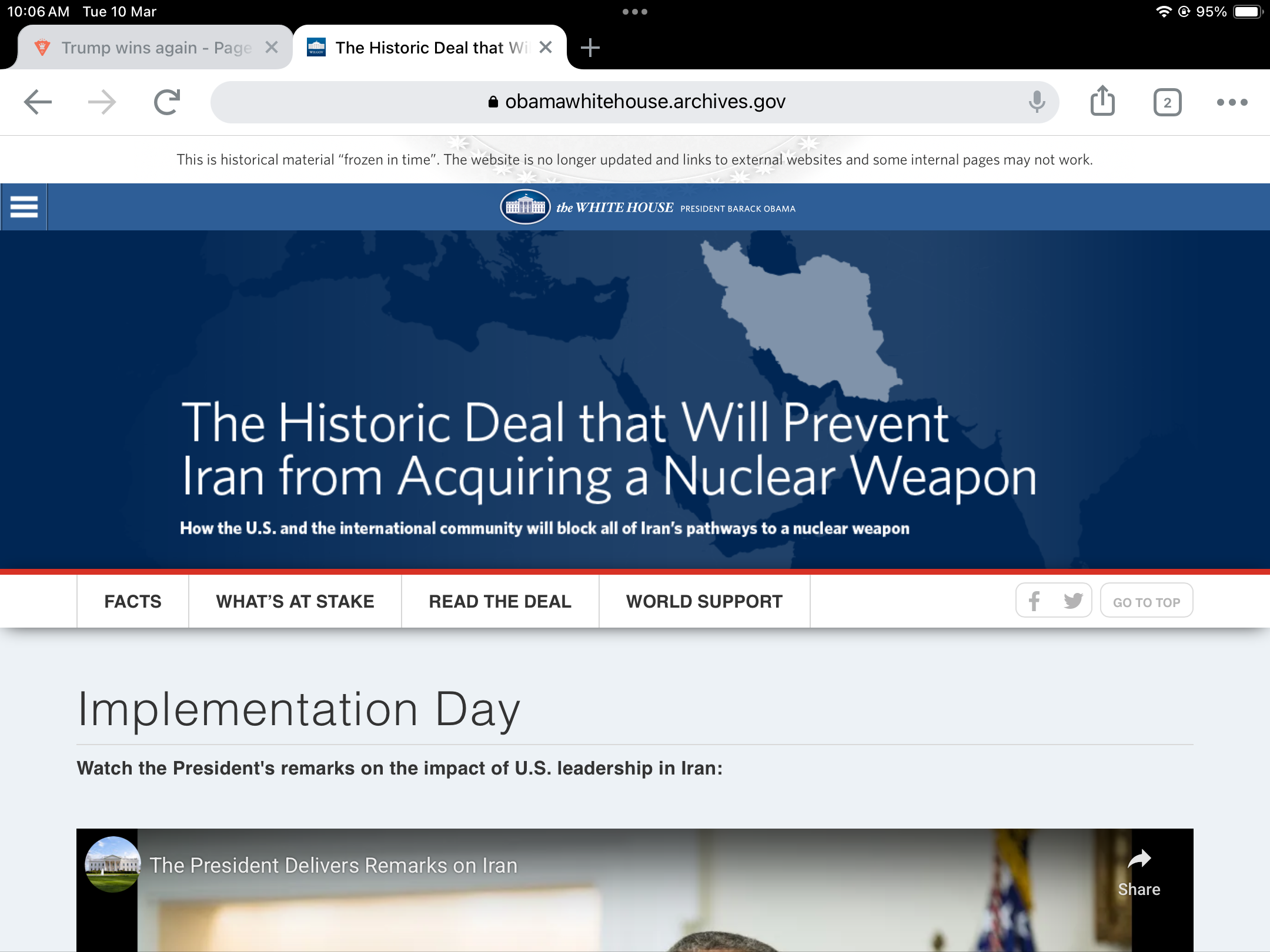The width and height of the screenshot is (1270, 952).
Task: Click the White House logo link
Action: tap(526, 207)
